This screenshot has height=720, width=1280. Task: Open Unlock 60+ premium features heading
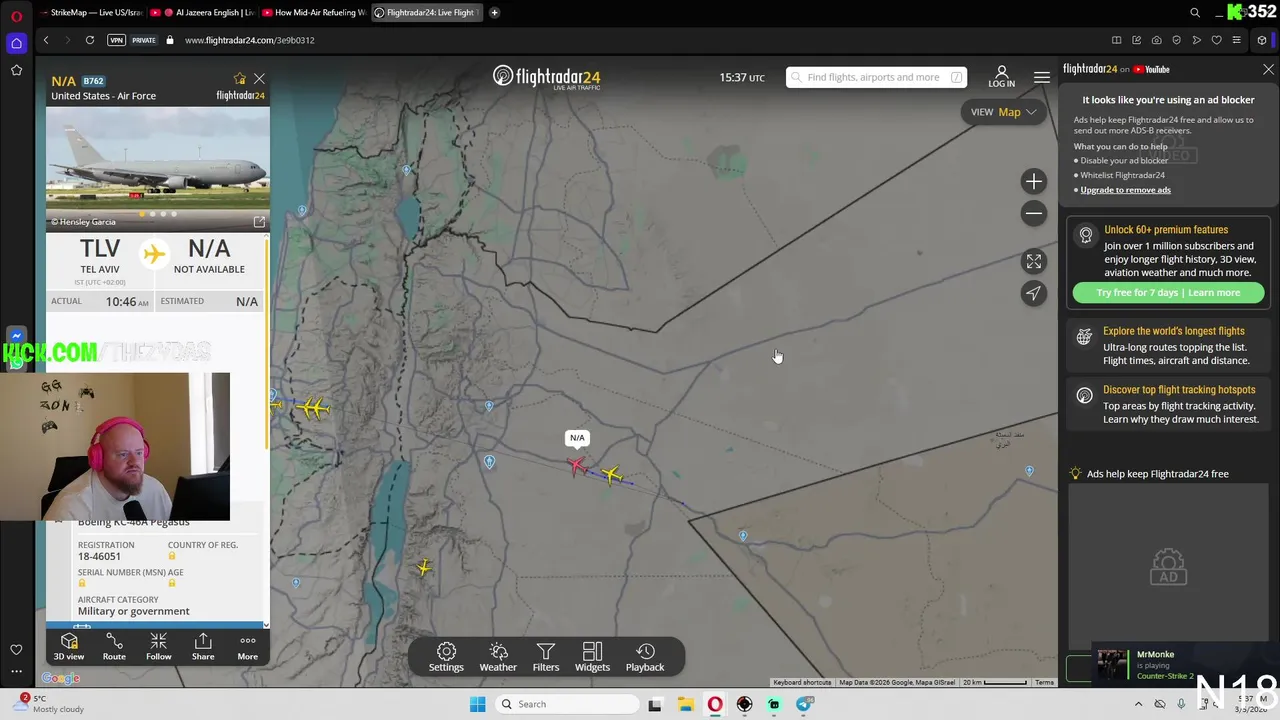pyautogui.click(x=1166, y=230)
